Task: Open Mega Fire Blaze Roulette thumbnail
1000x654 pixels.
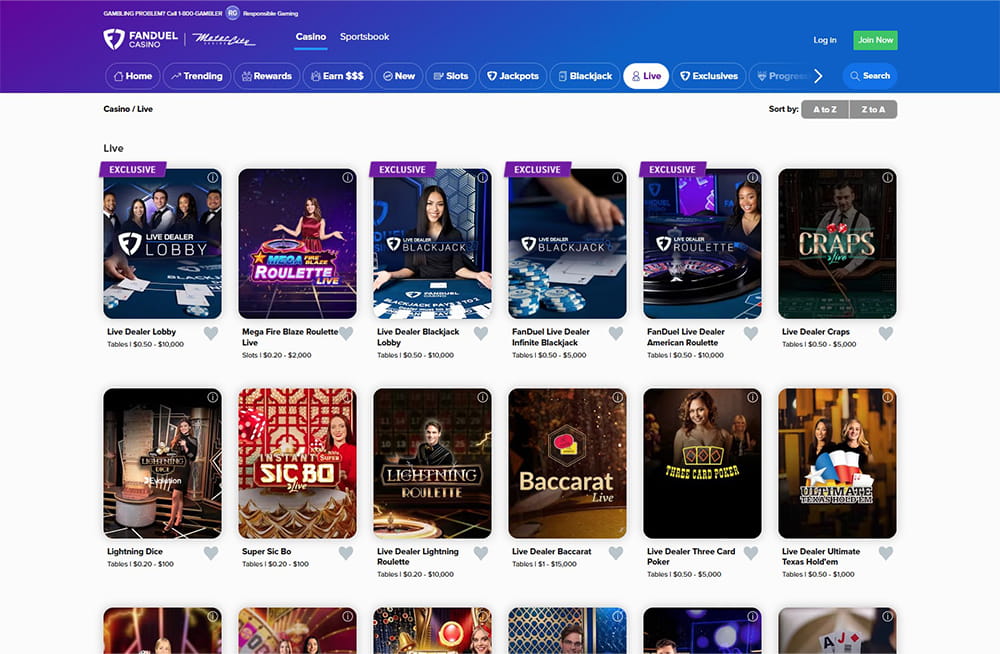Action: coord(298,244)
